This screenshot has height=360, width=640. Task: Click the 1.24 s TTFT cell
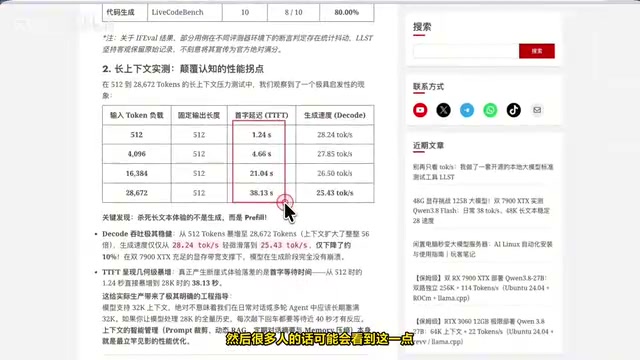(x=261, y=135)
